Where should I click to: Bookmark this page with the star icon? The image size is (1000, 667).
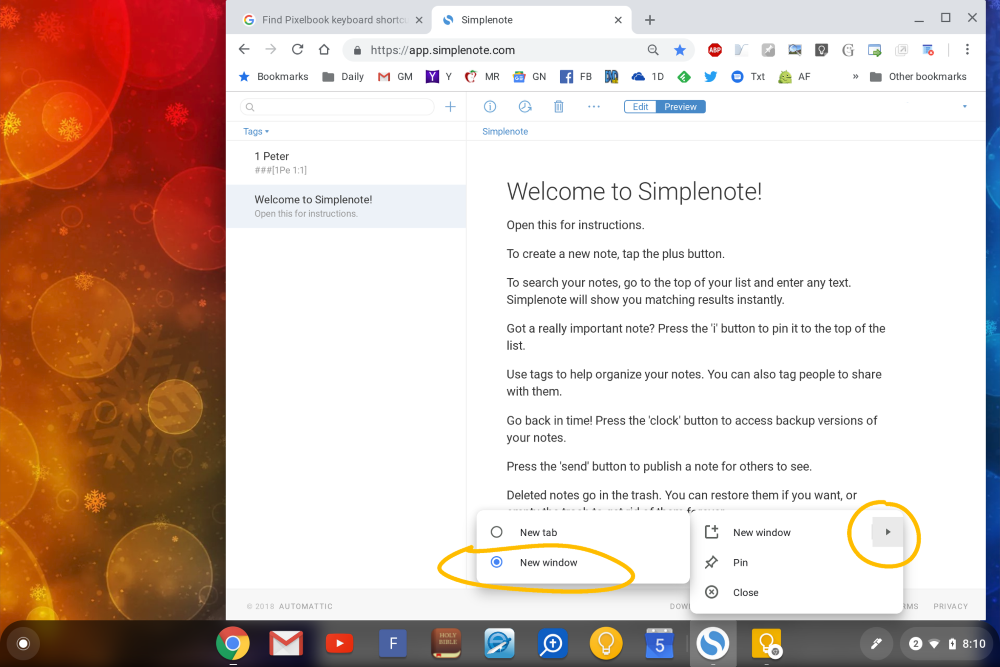tap(680, 50)
